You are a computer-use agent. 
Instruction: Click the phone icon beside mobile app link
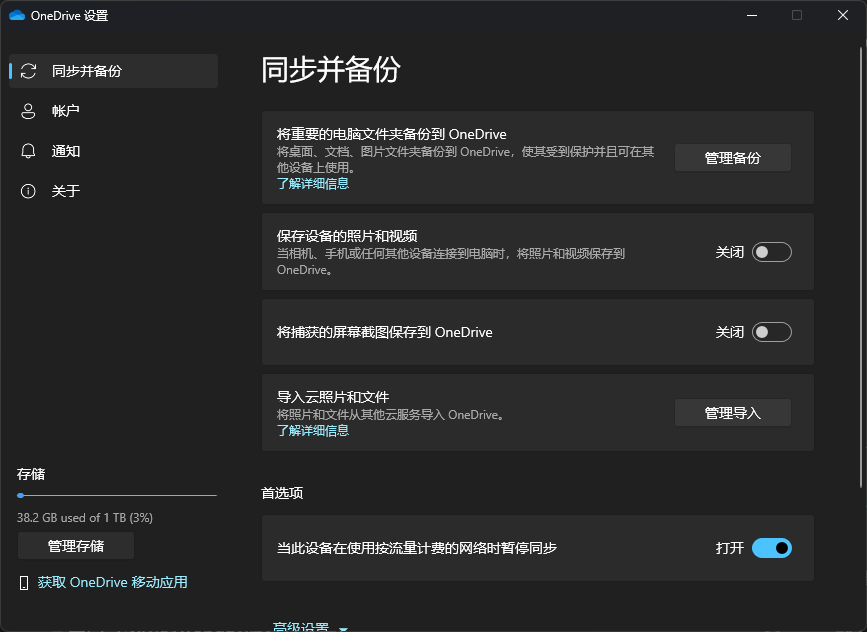click(24, 583)
